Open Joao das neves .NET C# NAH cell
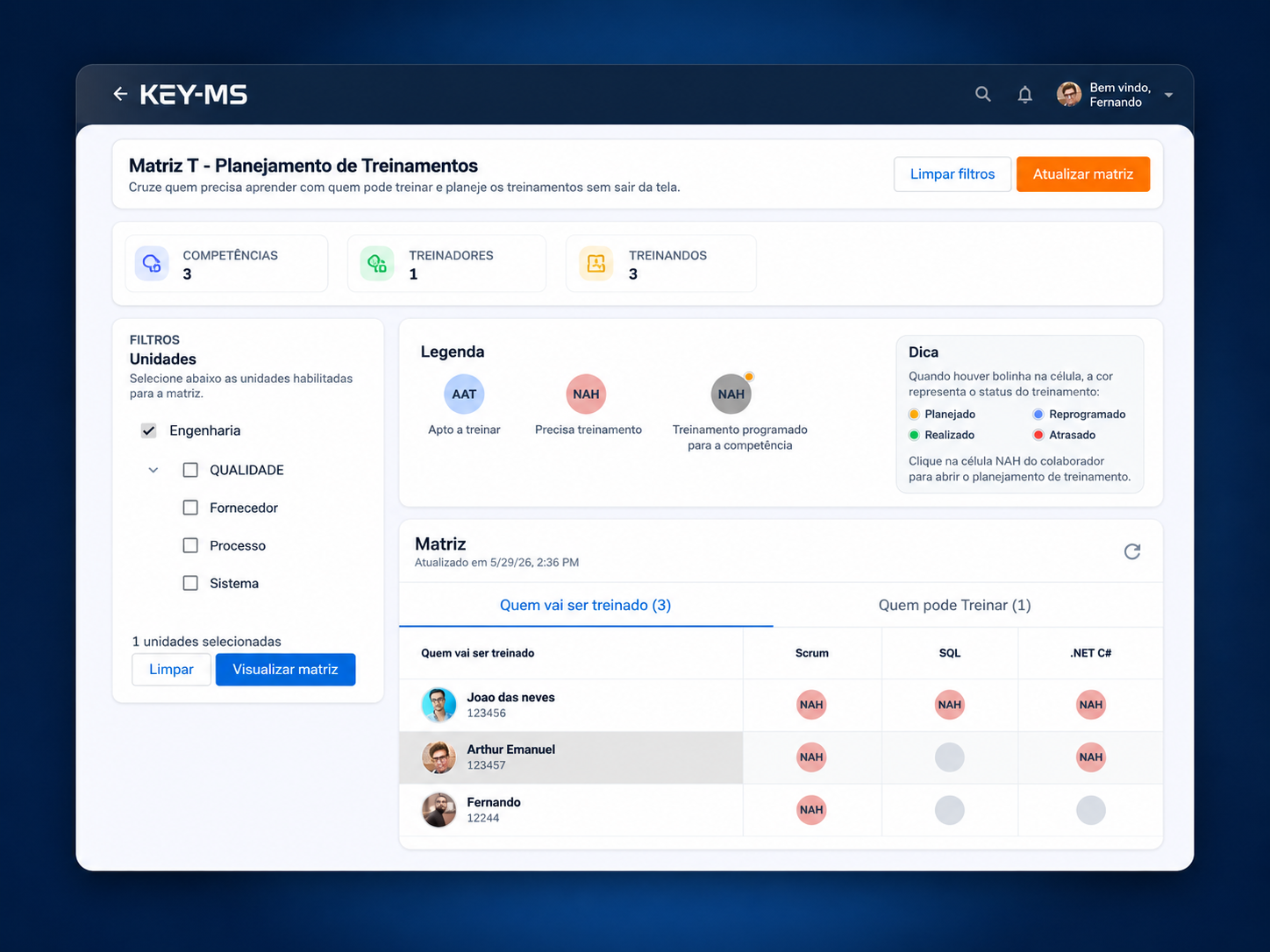Viewport: 1270px width, 952px height. coord(1091,705)
